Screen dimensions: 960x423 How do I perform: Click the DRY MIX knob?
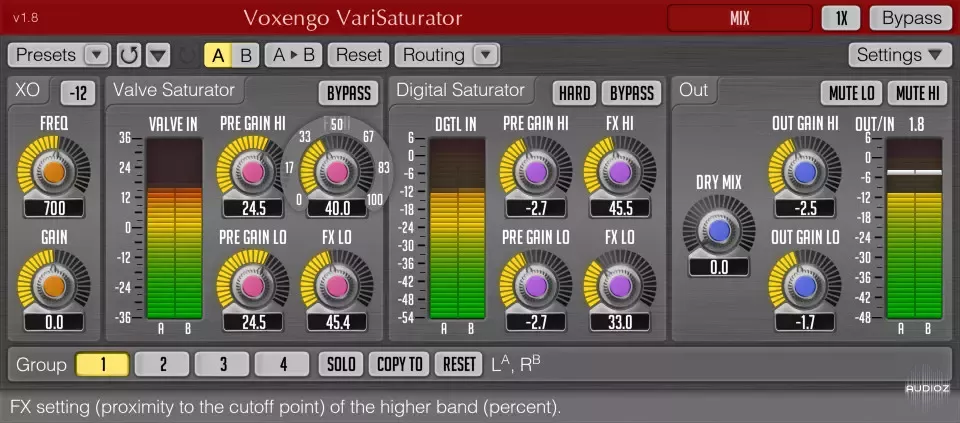[x=718, y=231]
